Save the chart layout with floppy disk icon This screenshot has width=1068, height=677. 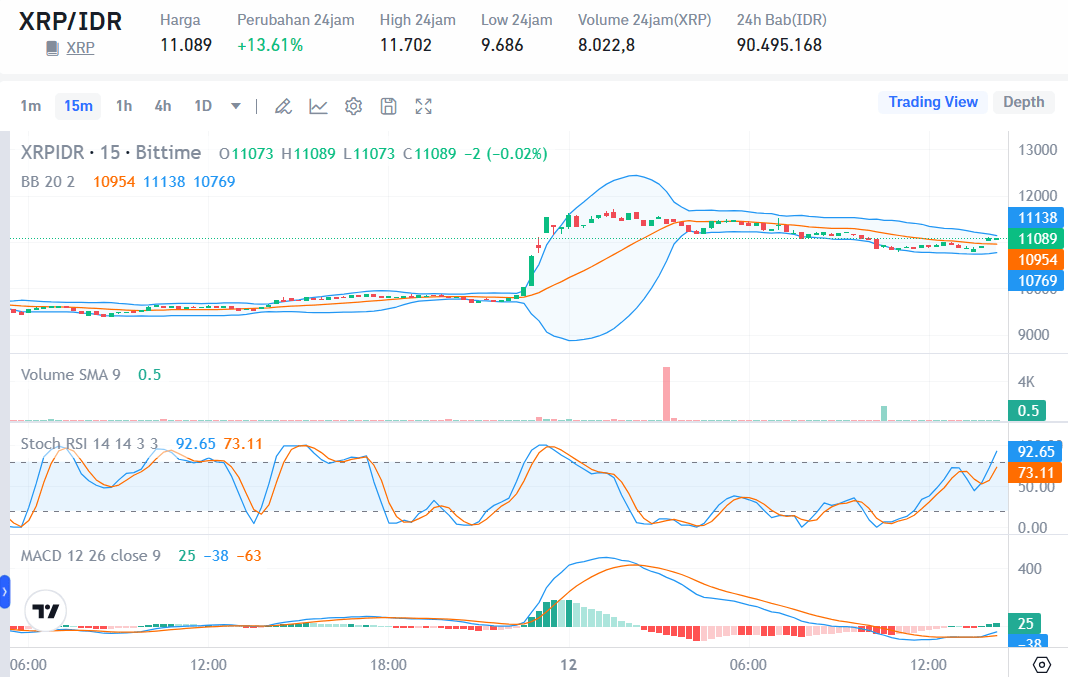388,105
